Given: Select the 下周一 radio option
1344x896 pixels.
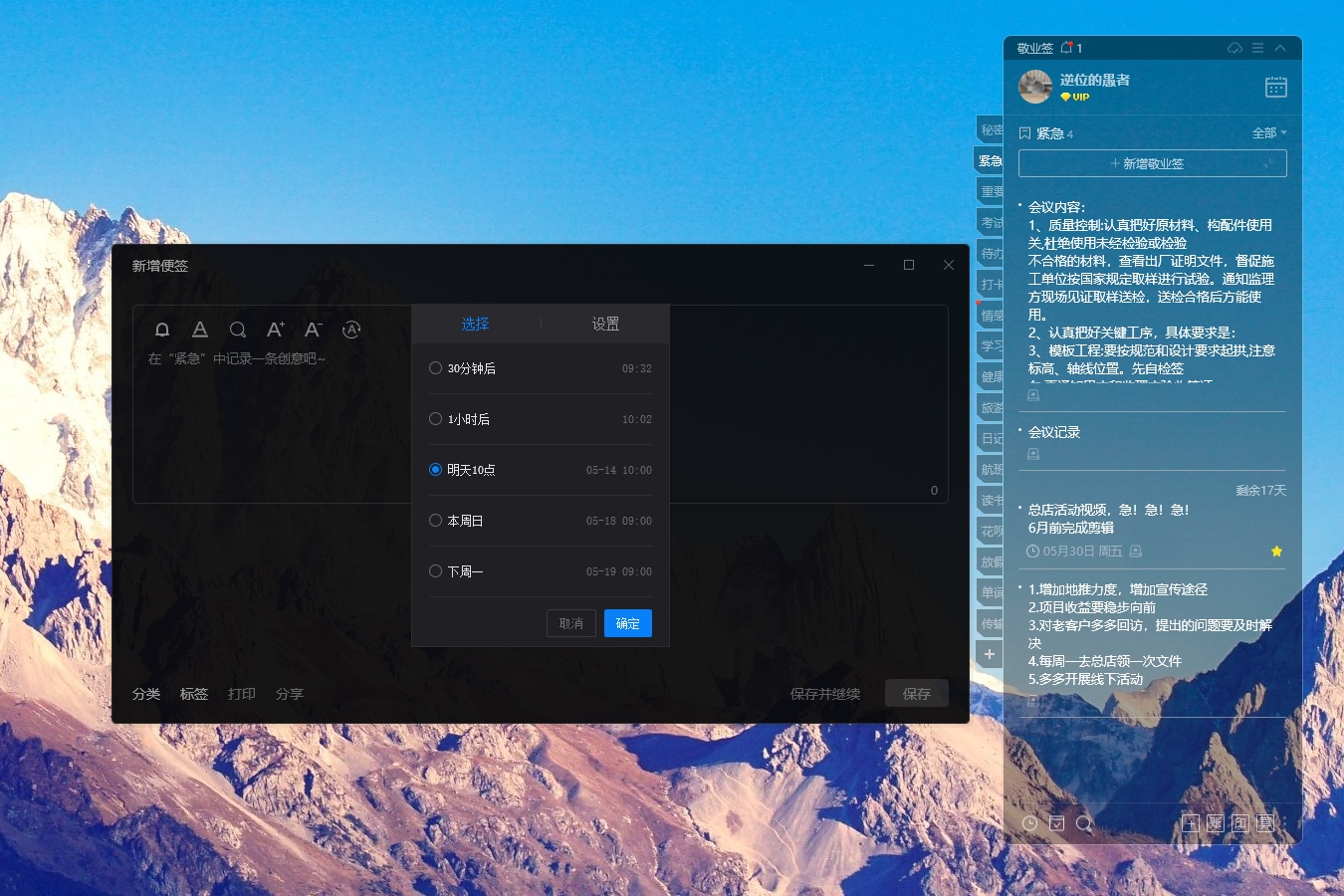Looking at the screenshot, I should (x=435, y=571).
